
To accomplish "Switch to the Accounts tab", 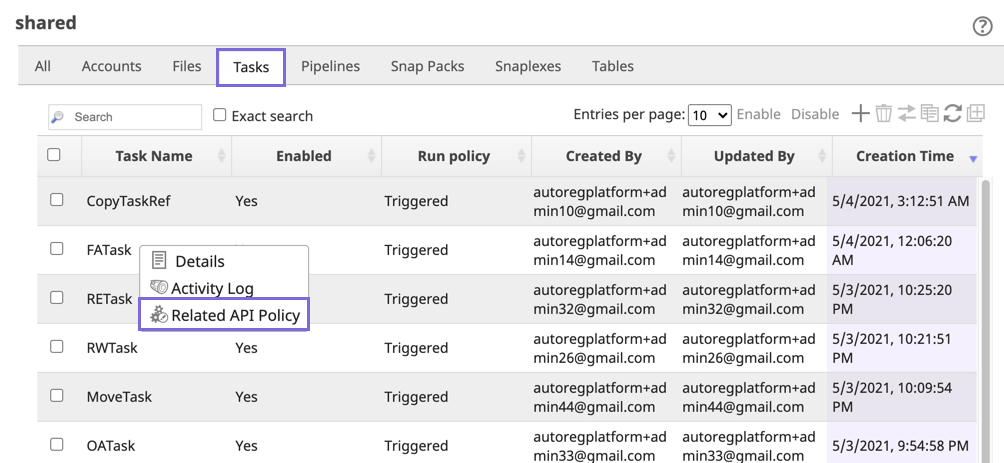I will (111, 66).
